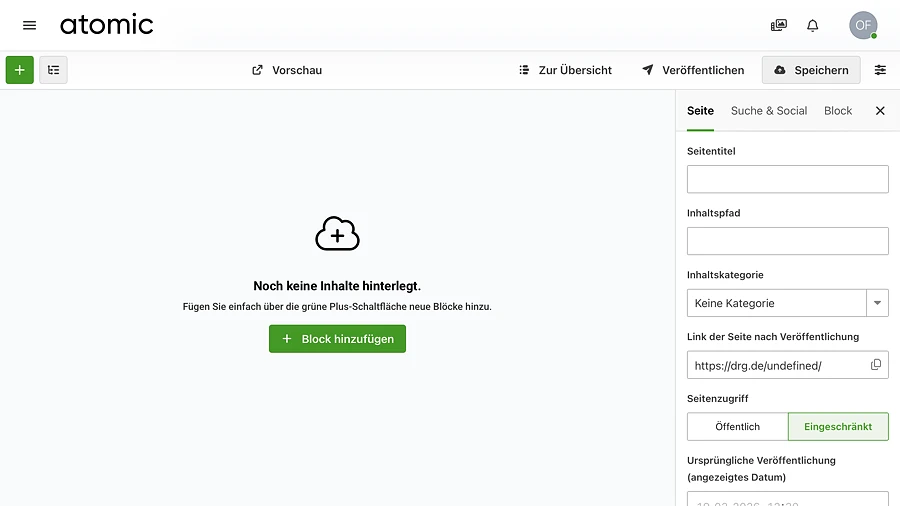Open the Keine Kategorie combo box
This screenshot has height=506, width=900.
(776, 303)
